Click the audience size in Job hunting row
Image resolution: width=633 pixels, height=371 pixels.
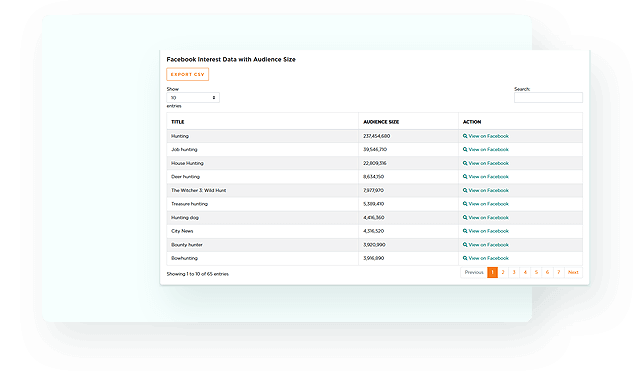[375, 149]
